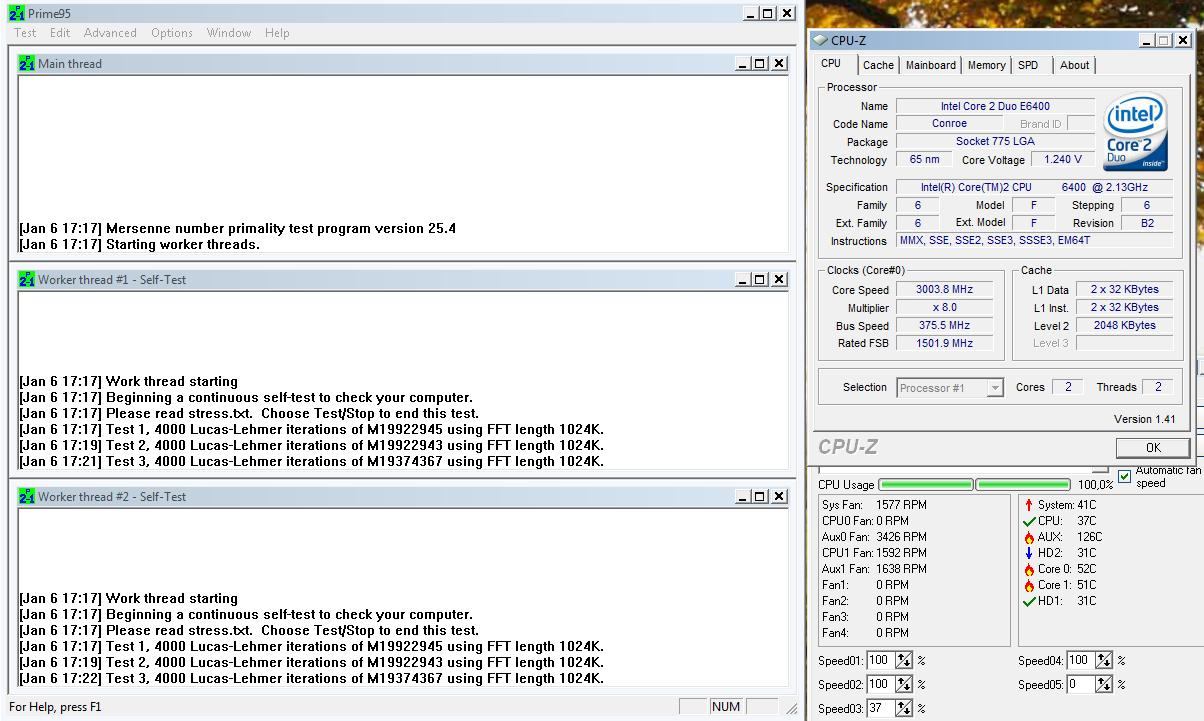Viewport: 1204px width, 721px height.
Task: Minimize the Main thread child window
Action: (743, 64)
